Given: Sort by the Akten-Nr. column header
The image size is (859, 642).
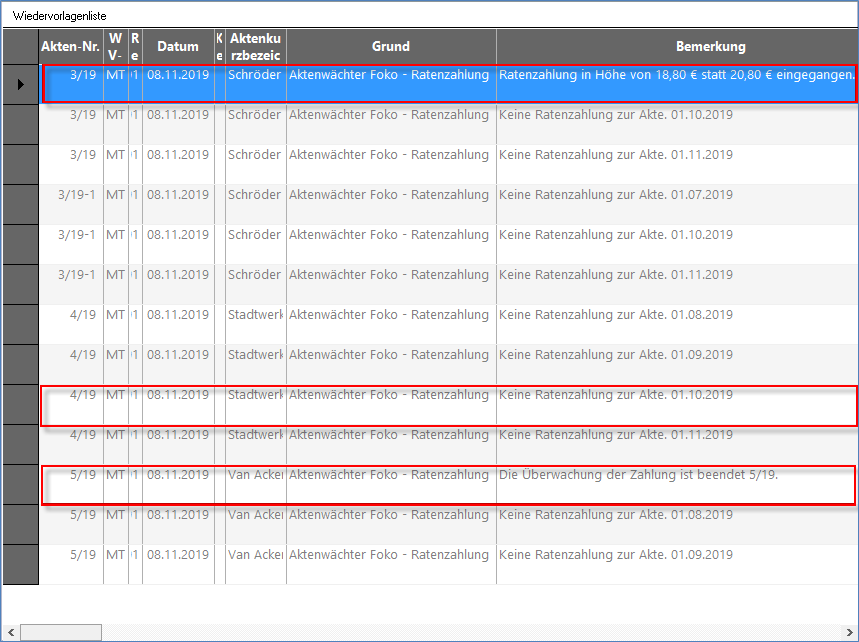Looking at the screenshot, I should [x=70, y=46].
